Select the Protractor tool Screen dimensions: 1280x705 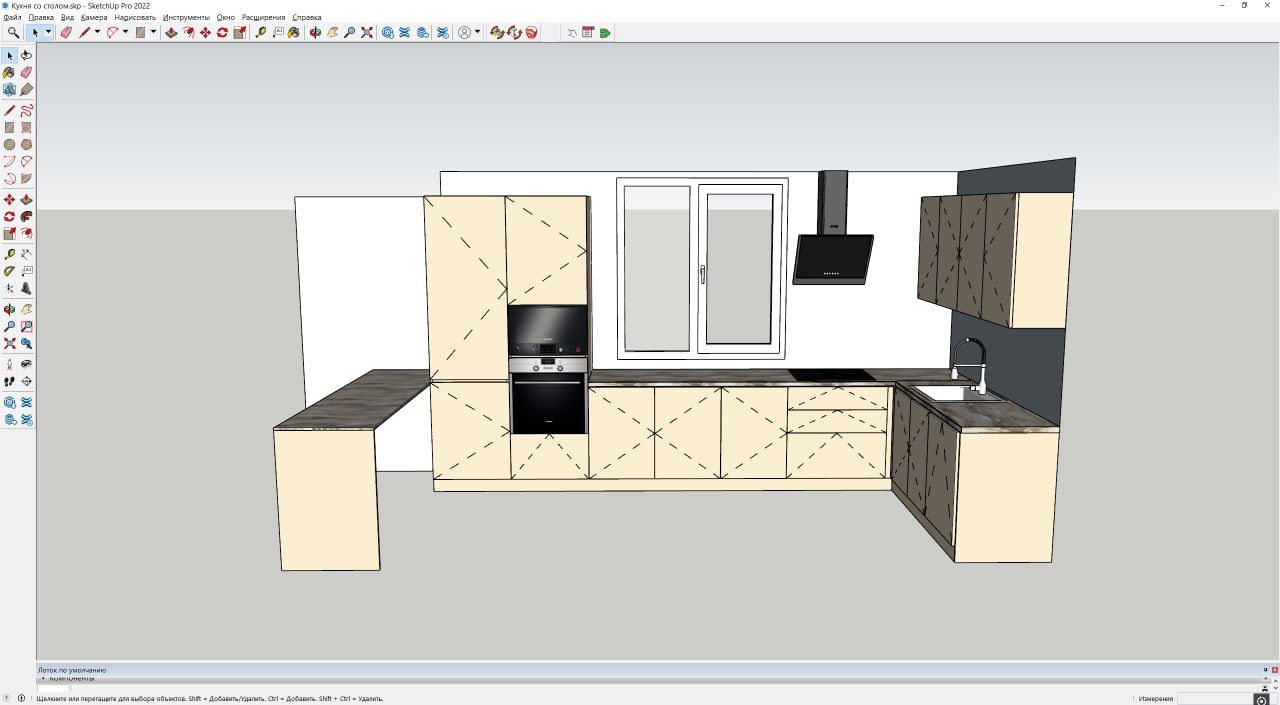(9, 271)
